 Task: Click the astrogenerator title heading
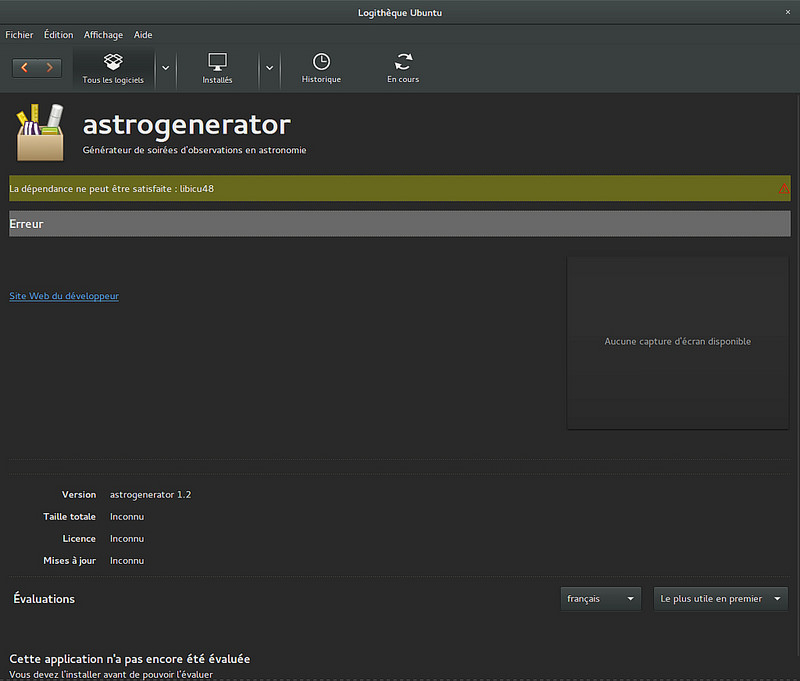(x=187, y=125)
